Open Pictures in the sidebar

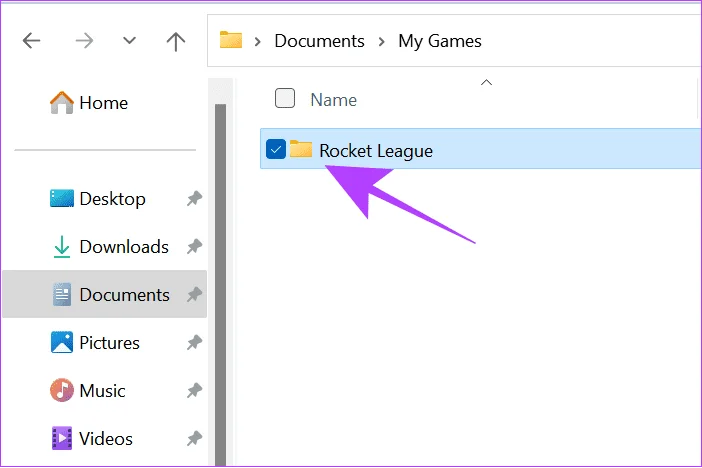(110, 343)
